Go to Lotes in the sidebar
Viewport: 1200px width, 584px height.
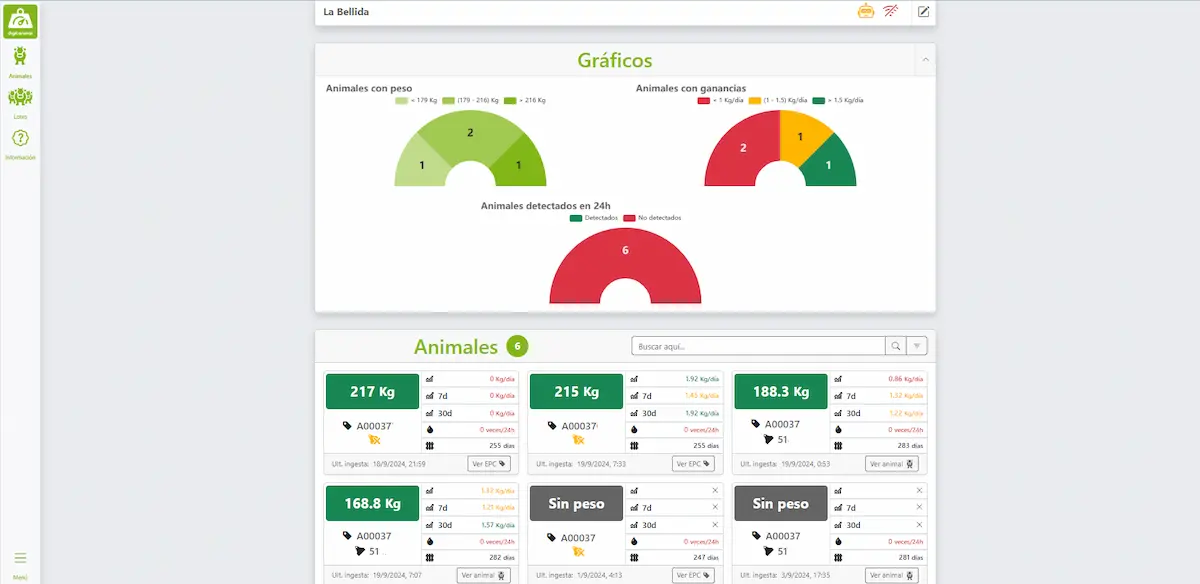tap(20, 102)
